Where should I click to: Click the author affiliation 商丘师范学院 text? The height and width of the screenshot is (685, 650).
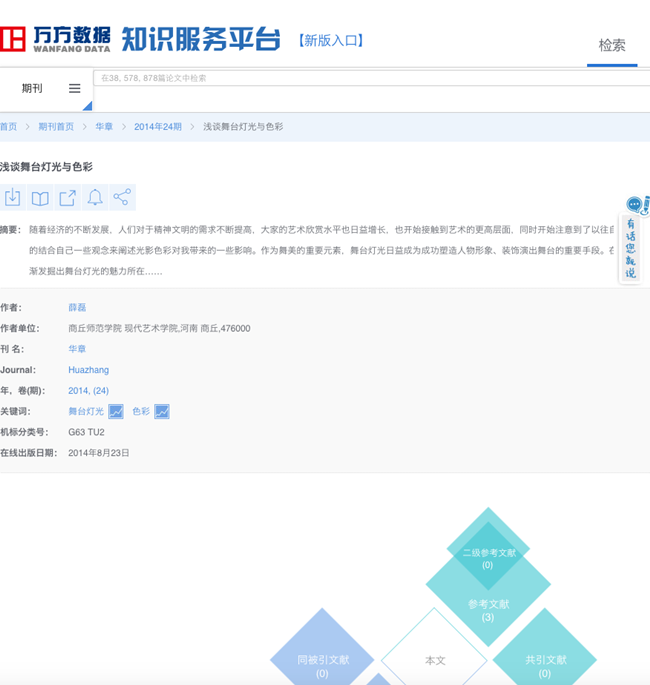click(x=159, y=329)
